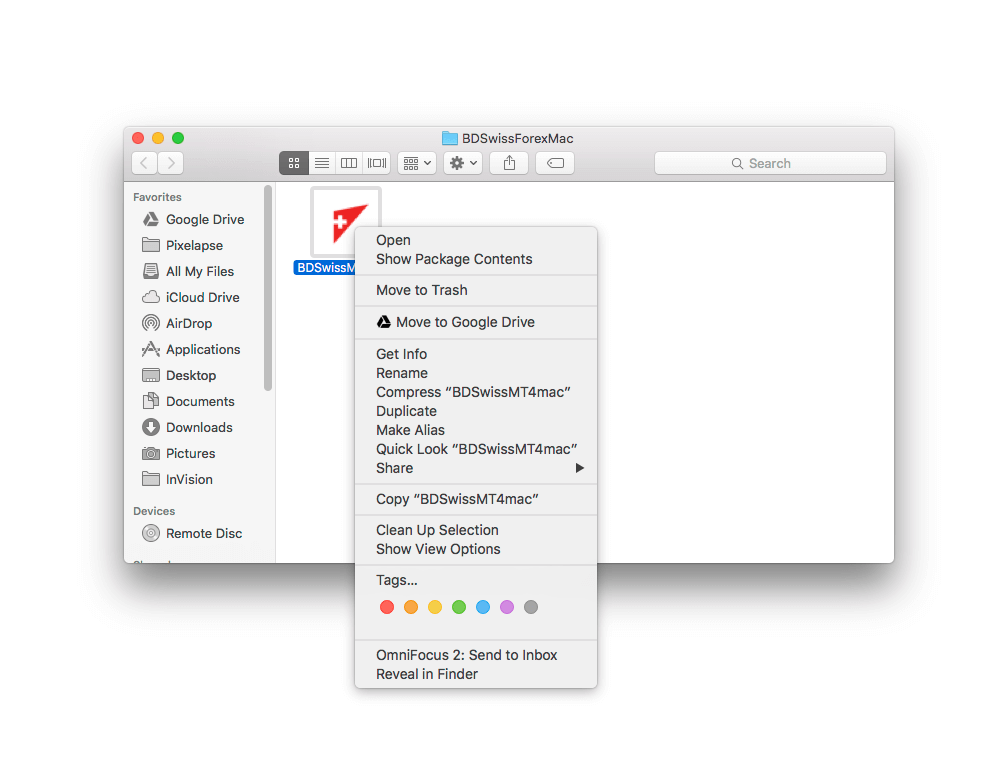Viewport: 989px width, 758px height.
Task: Apply the purple tag color
Action: (506, 607)
